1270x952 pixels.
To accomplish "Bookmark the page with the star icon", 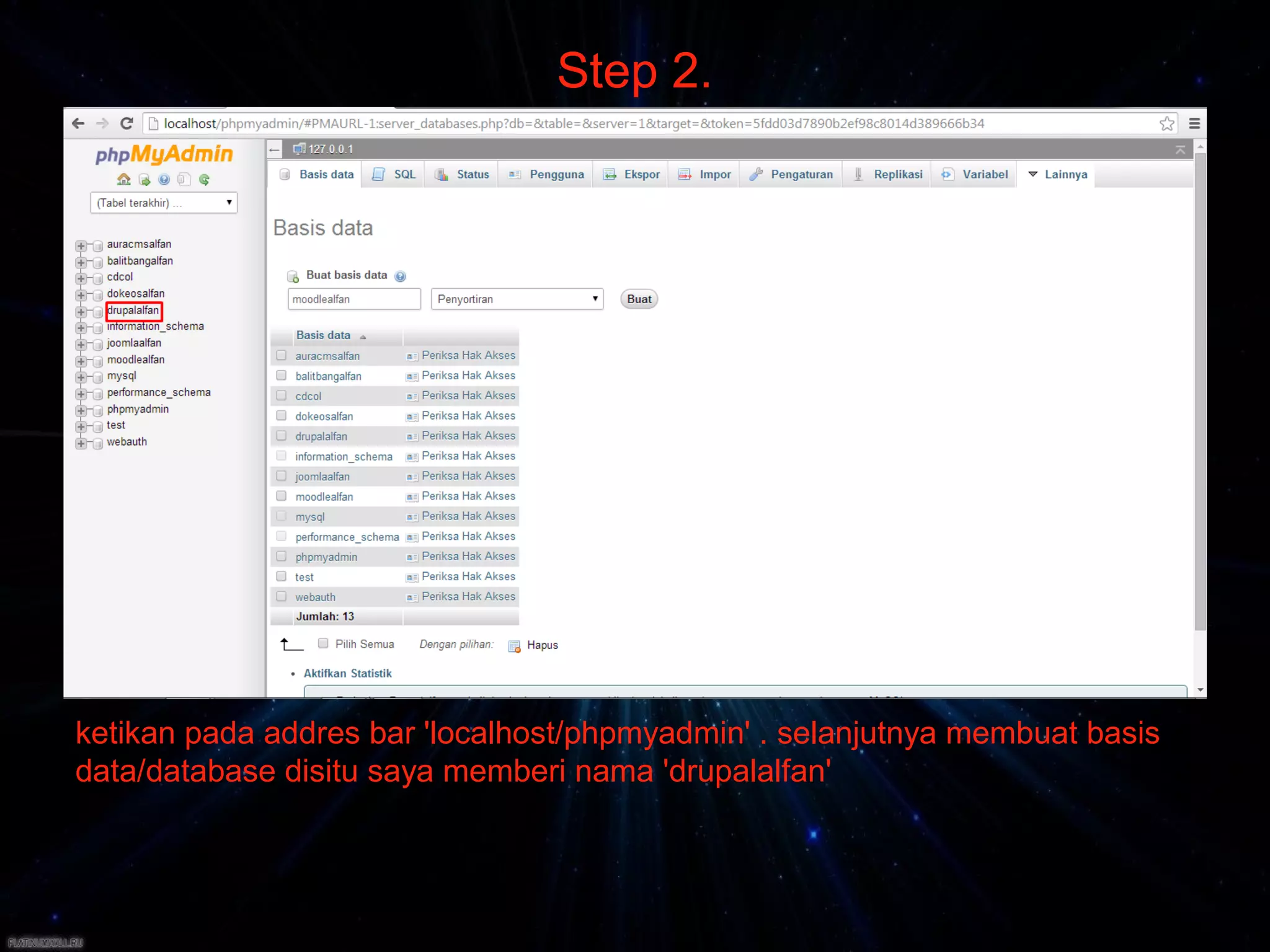I will [x=1166, y=123].
